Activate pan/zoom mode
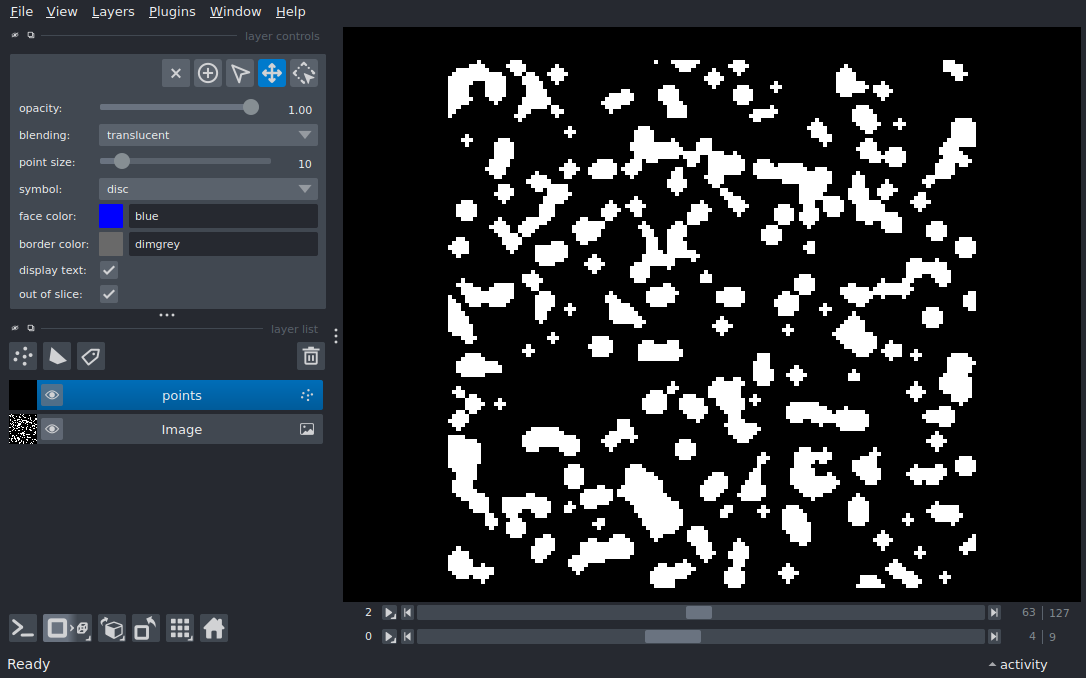Viewport: 1086px width, 678px height. pyautogui.click(x=272, y=73)
